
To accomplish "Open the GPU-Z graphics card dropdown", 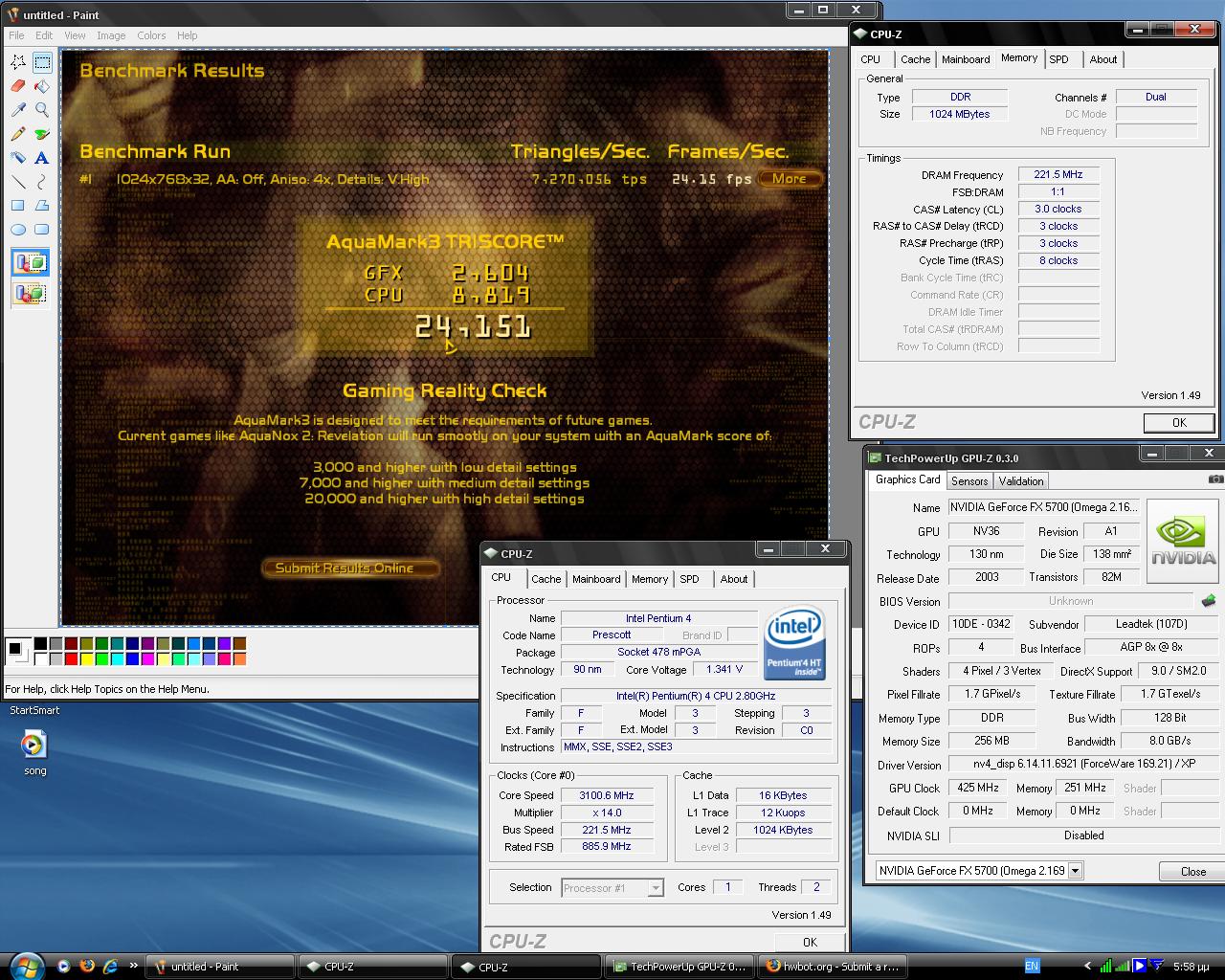I will [1076, 871].
